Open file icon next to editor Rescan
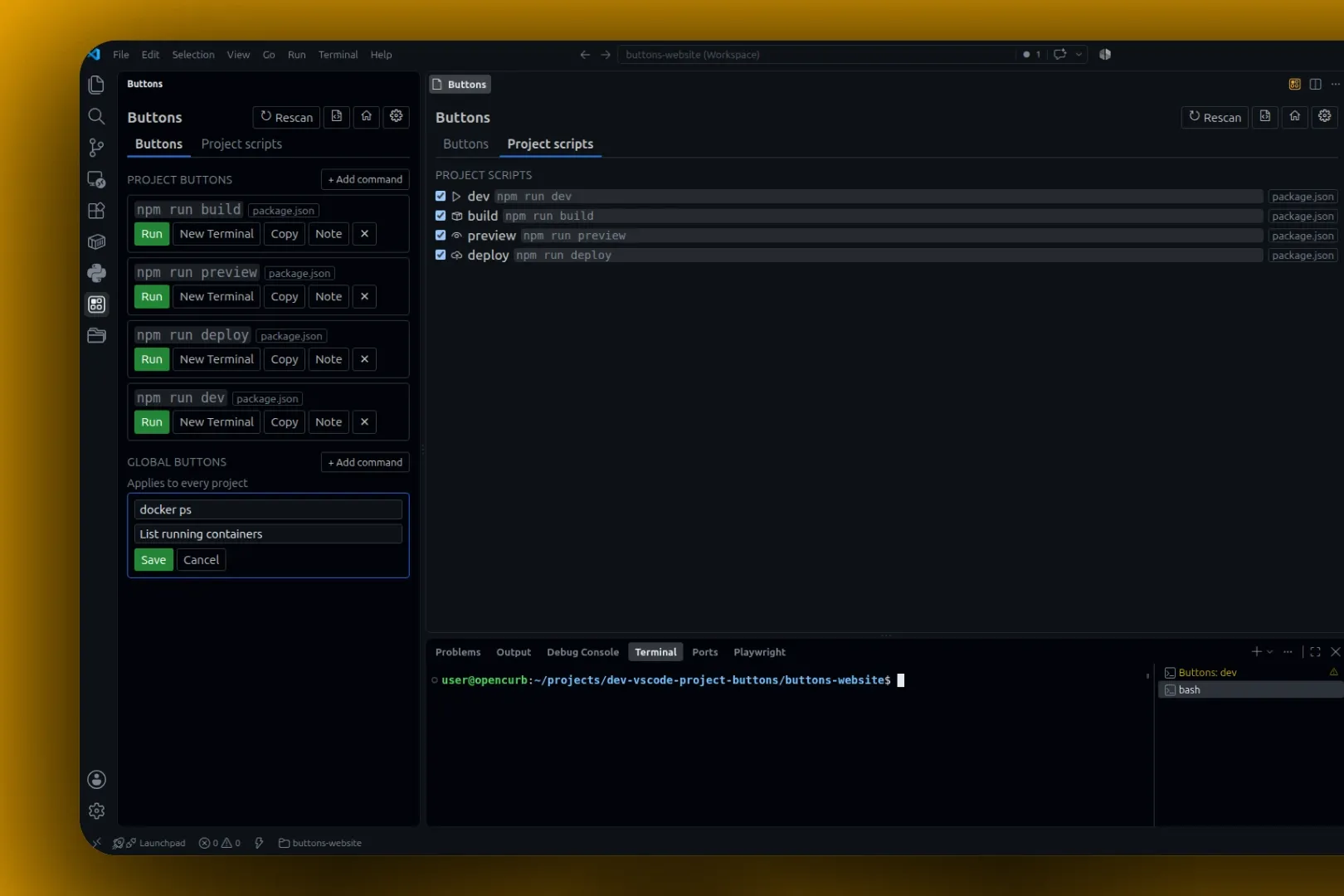 1264,117
